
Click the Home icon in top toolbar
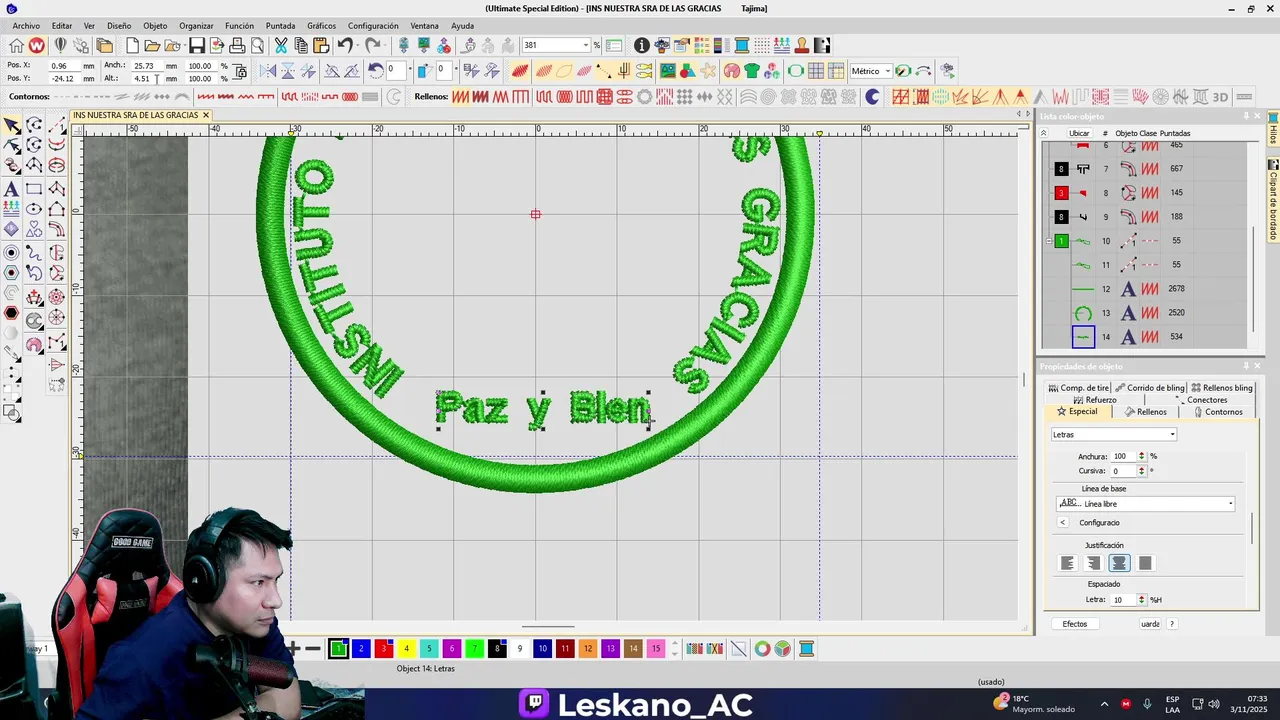16,45
